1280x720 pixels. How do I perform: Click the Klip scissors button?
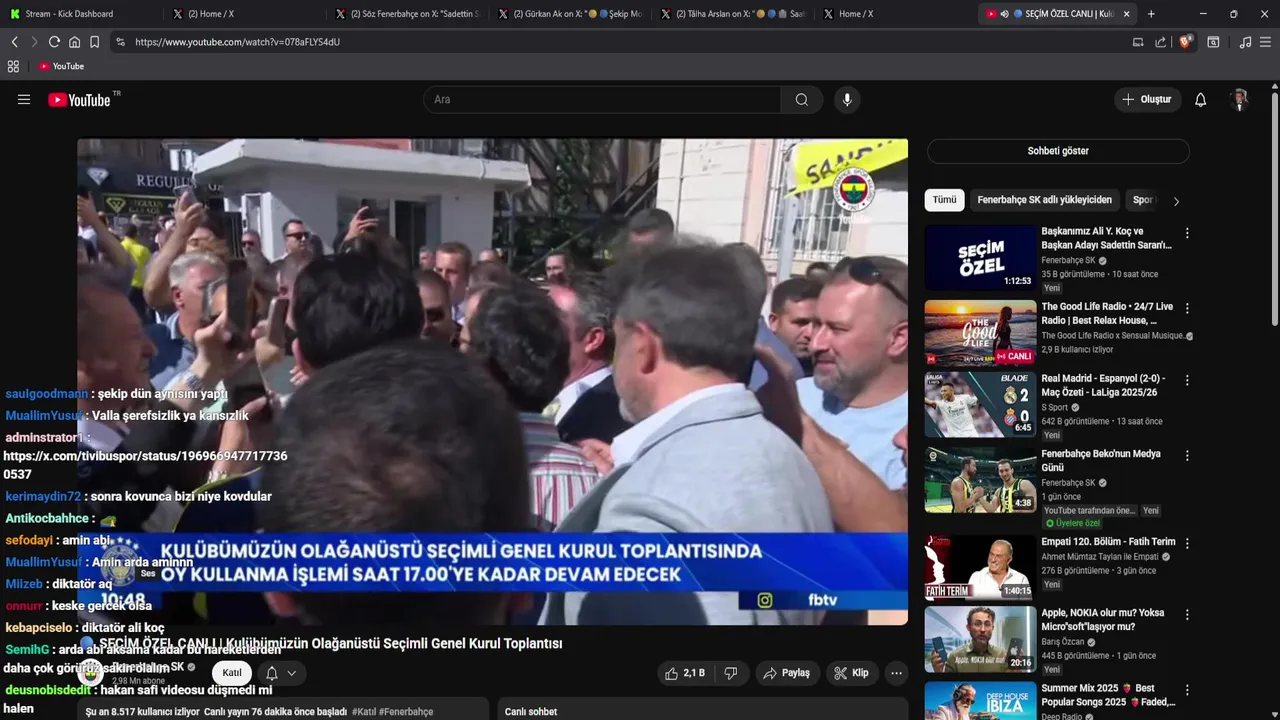click(851, 674)
